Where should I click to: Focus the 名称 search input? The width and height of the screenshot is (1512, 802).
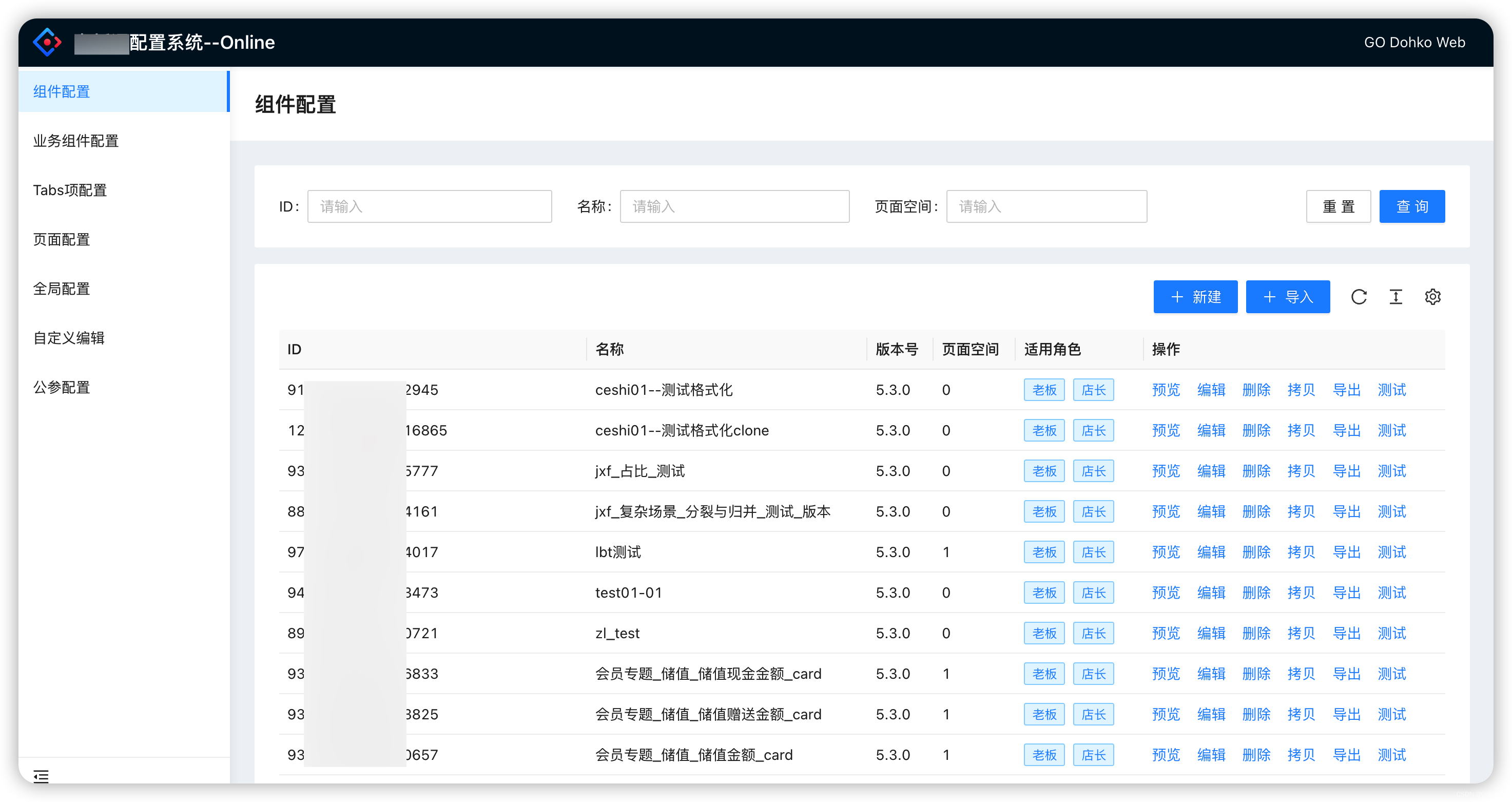click(734, 207)
